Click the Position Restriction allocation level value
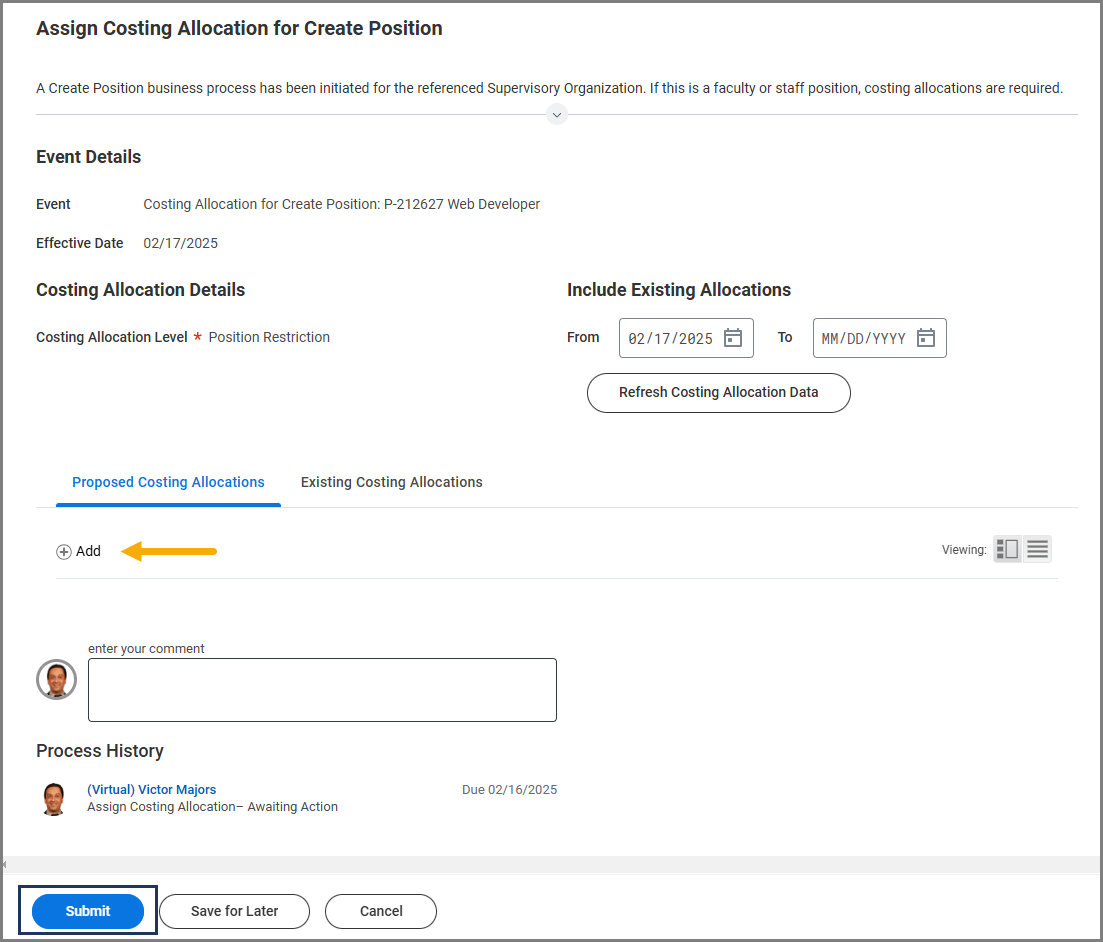Viewport: 1103px width, 942px height. 269,337
